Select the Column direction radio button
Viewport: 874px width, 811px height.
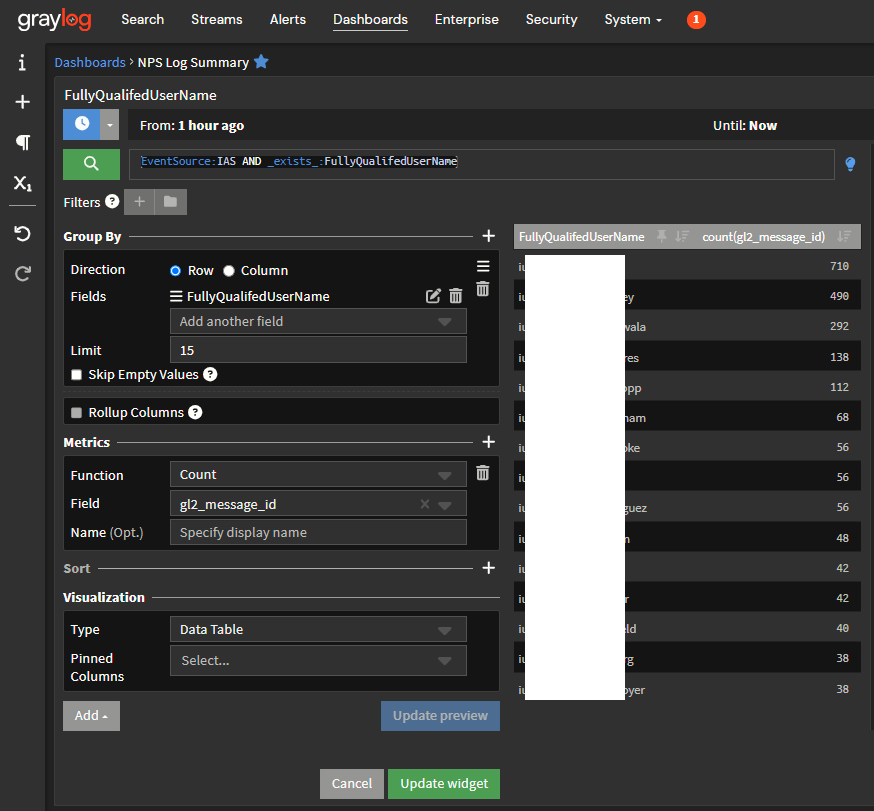(229, 271)
